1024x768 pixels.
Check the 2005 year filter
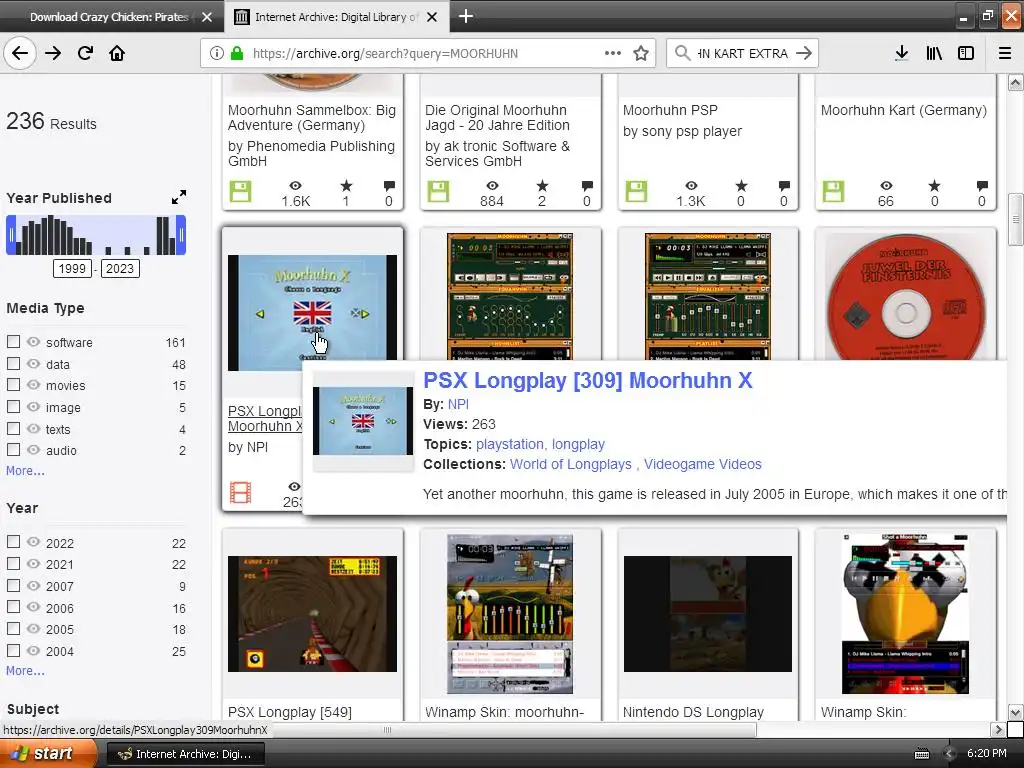tap(13, 628)
